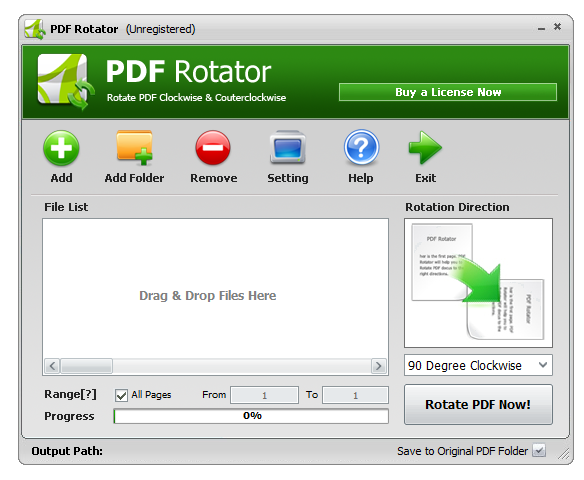Image resolution: width=584 pixels, height=480 pixels.
Task: Click the green Add file icon
Action: pos(61,148)
